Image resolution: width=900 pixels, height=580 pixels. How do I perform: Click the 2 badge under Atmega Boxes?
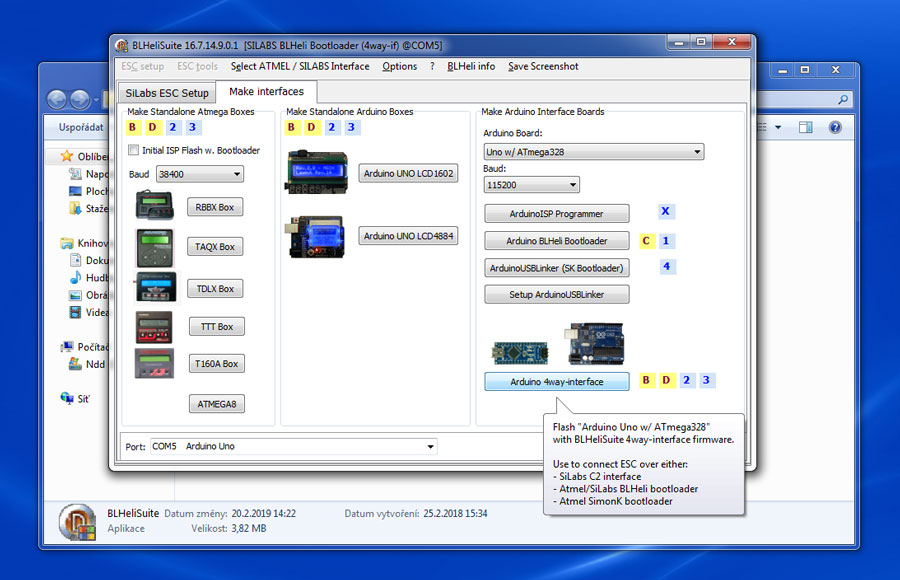coord(173,127)
